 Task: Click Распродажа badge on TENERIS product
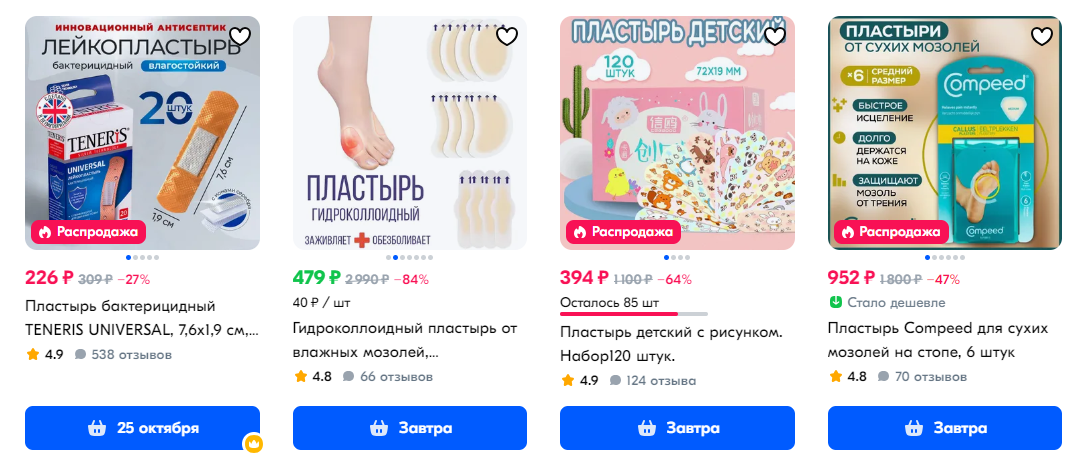(x=88, y=232)
